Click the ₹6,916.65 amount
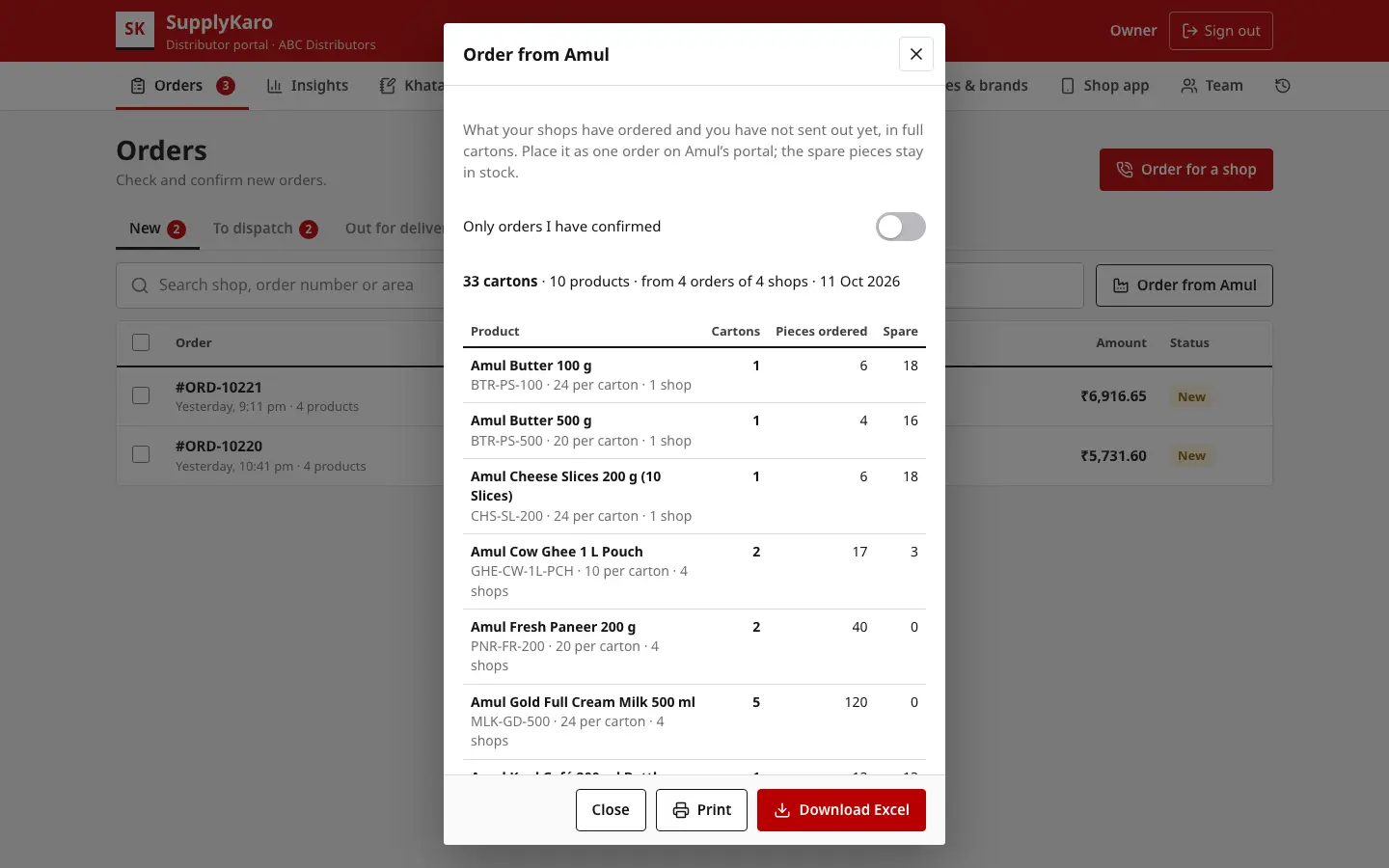 click(1113, 396)
